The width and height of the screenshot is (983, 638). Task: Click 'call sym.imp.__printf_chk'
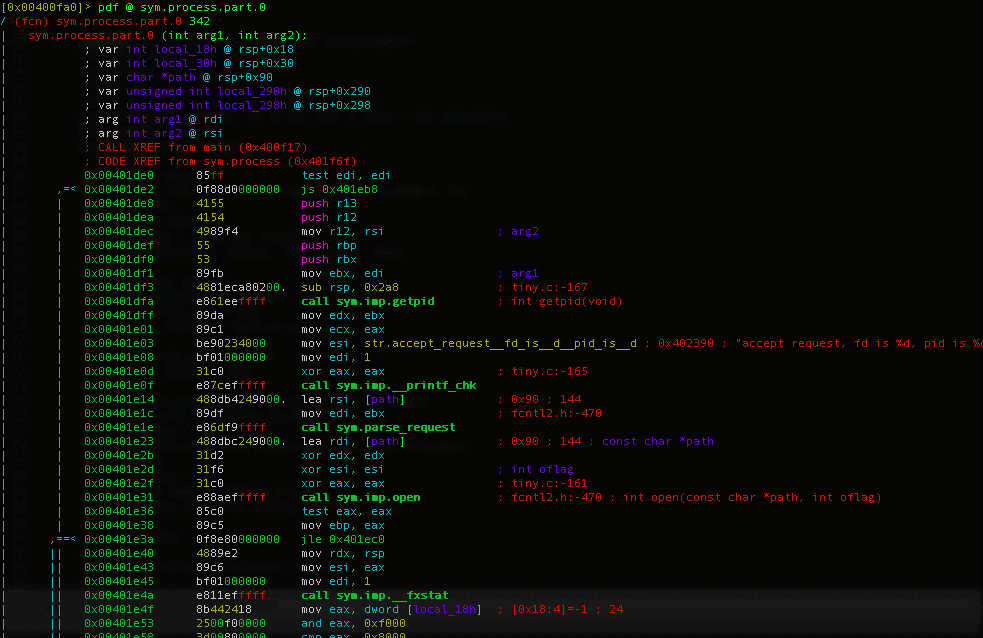pyautogui.click(x=389, y=385)
